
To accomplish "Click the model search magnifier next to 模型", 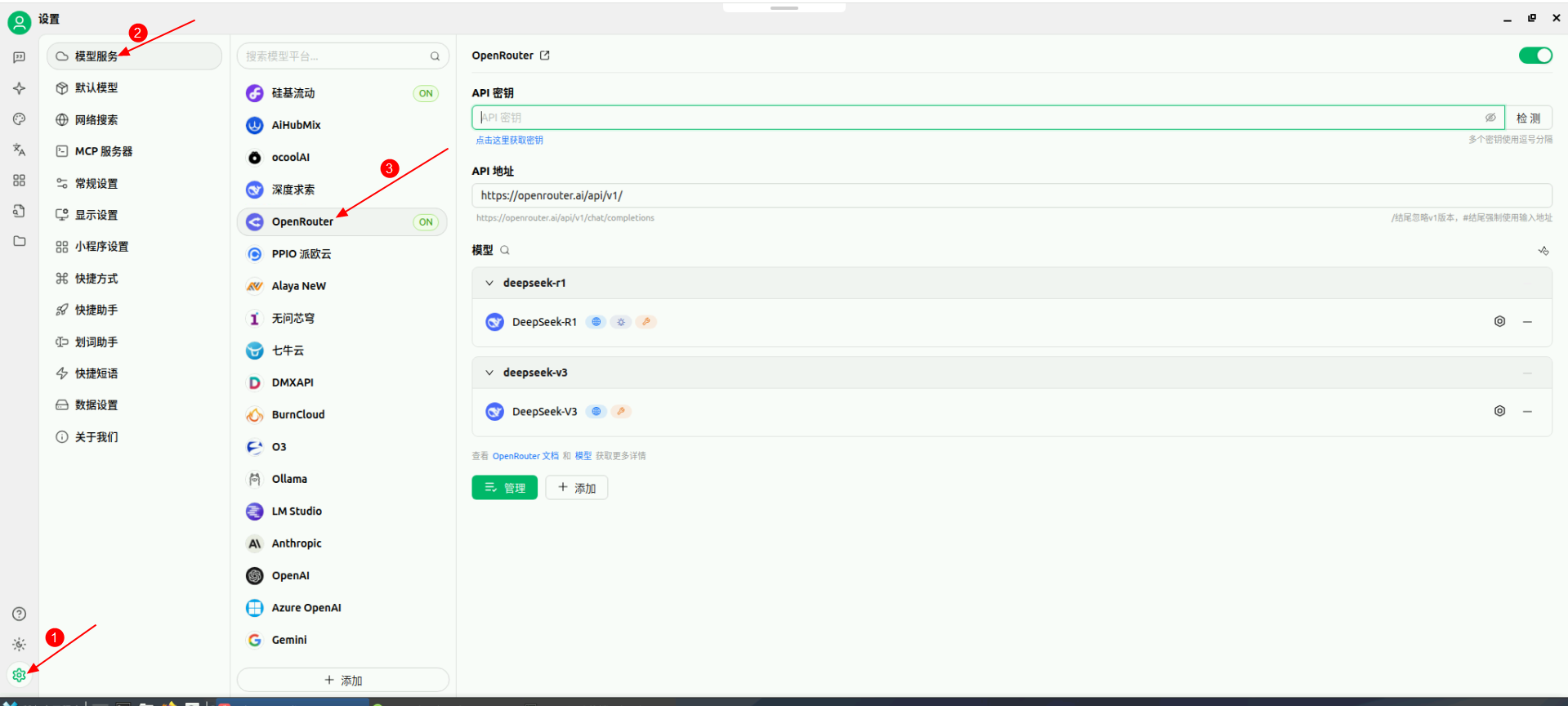I will [505, 250].
